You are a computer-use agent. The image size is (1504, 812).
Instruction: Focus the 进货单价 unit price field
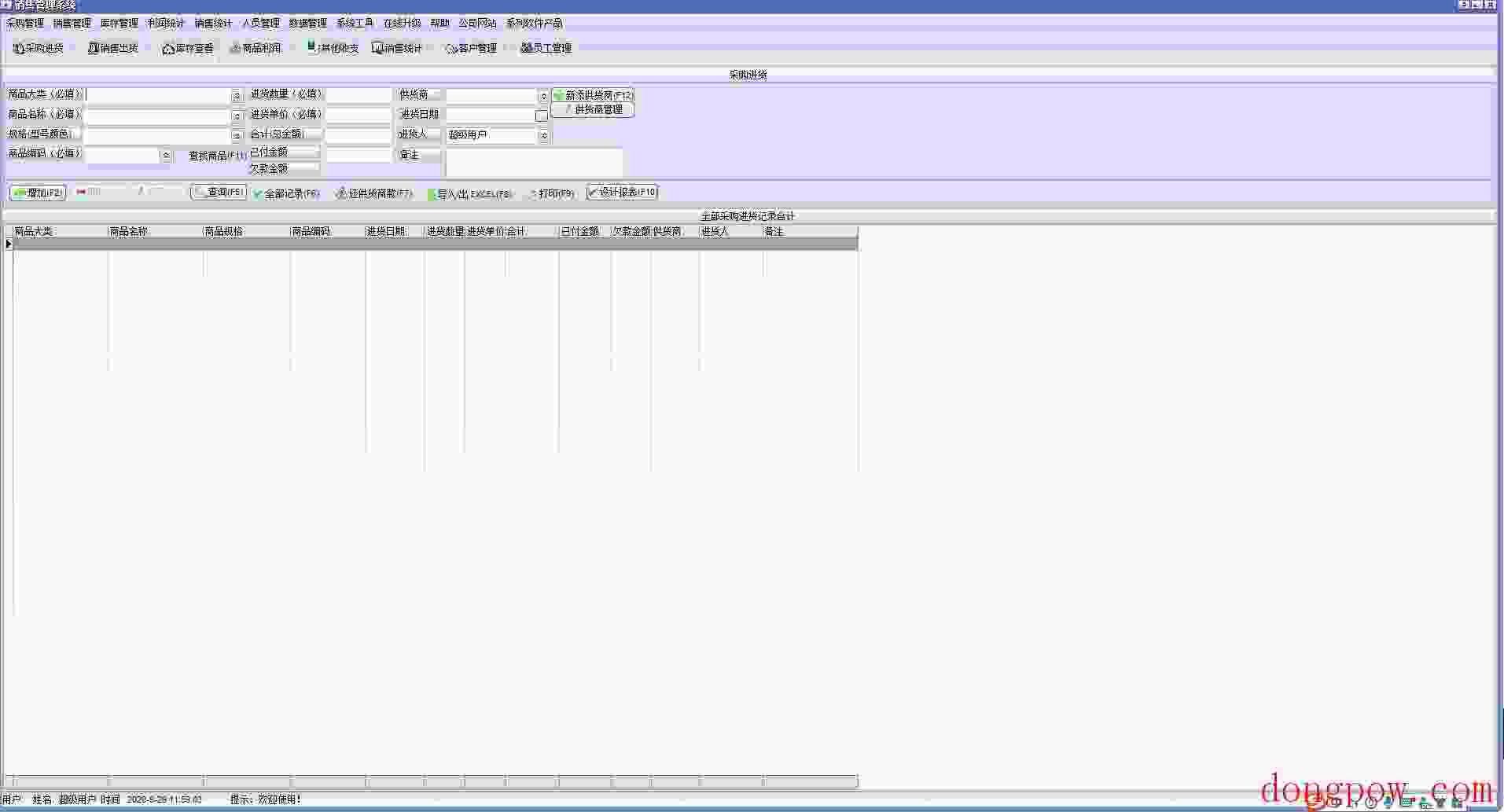(x=359, y=115)
